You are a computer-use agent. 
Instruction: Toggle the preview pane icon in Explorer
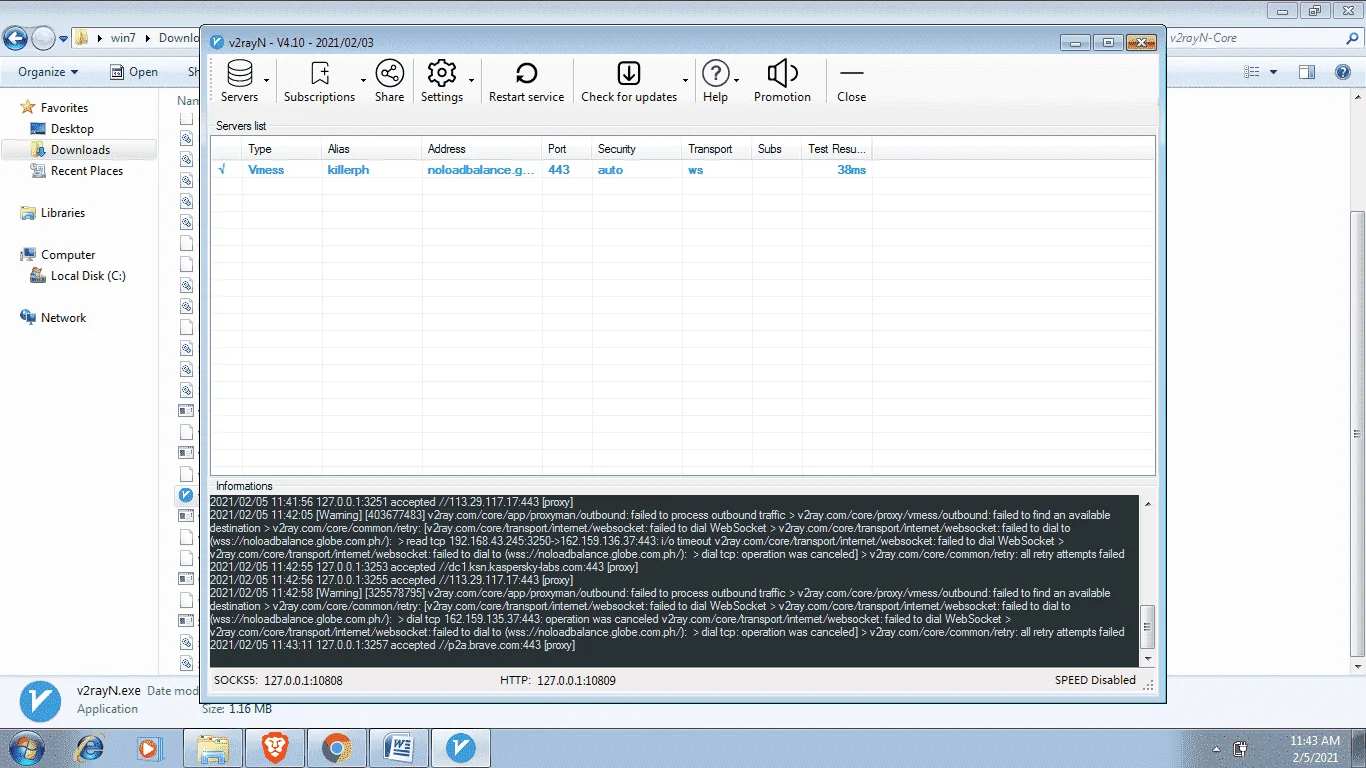pos(1306,72)
